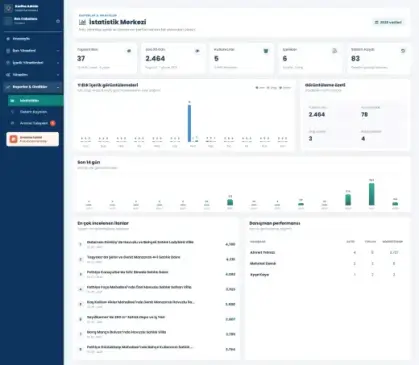
Task: Click the second tallest green bar in Son 14 gün
Action: click(x=348, y=200)
